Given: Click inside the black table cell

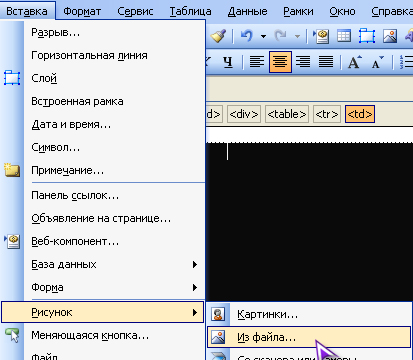Looking at the screenshot, I should (x=309, y=222).
